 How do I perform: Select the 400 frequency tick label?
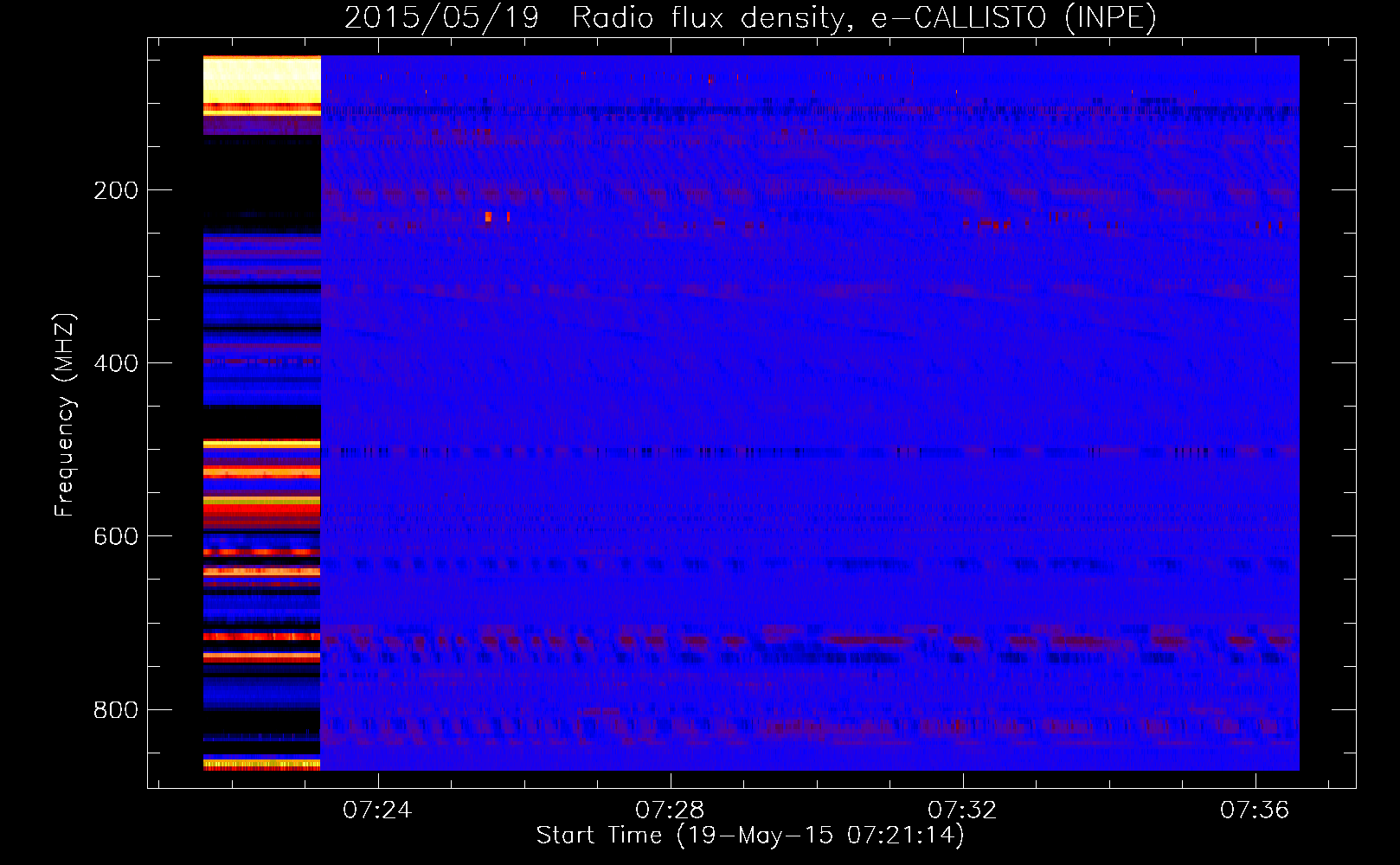coord(116,363)
